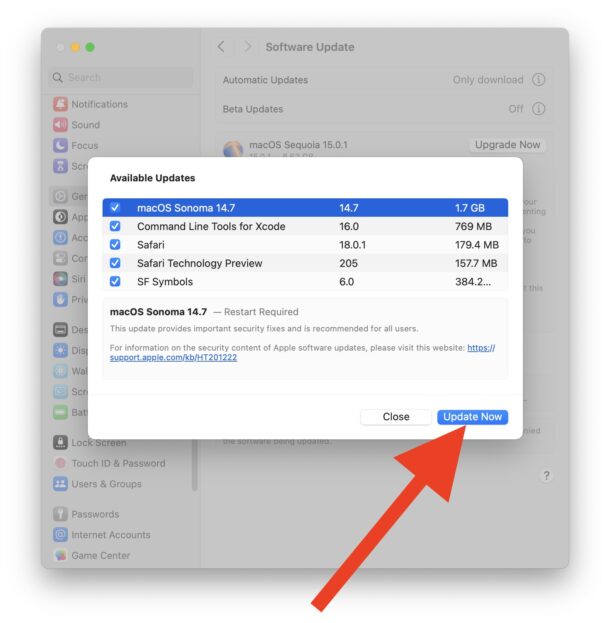This screenshot has height=623, width=610.
Task: Select the macOS Sonoma 14.7 row name
Action: [x=186, y=208]
